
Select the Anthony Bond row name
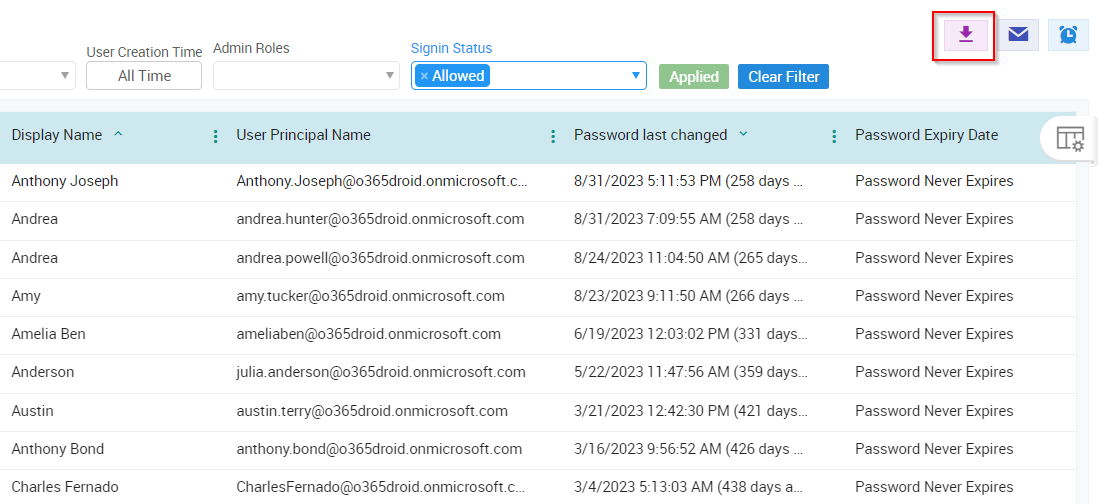(x=57, y=449)
